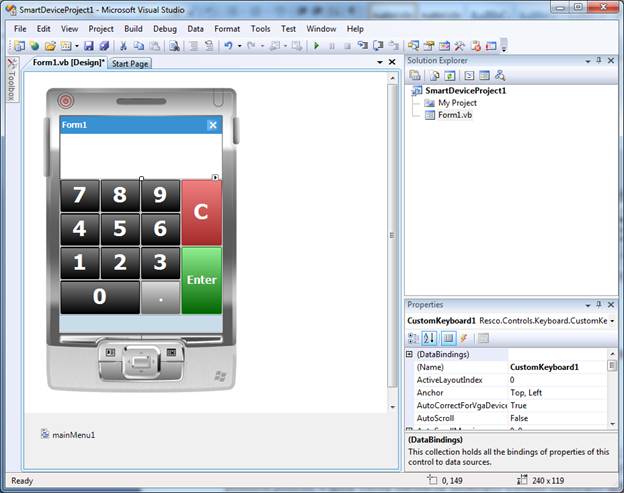624x493 pixels.
Task: Open the Properties window position dropdown
Action: coord(587,305)
